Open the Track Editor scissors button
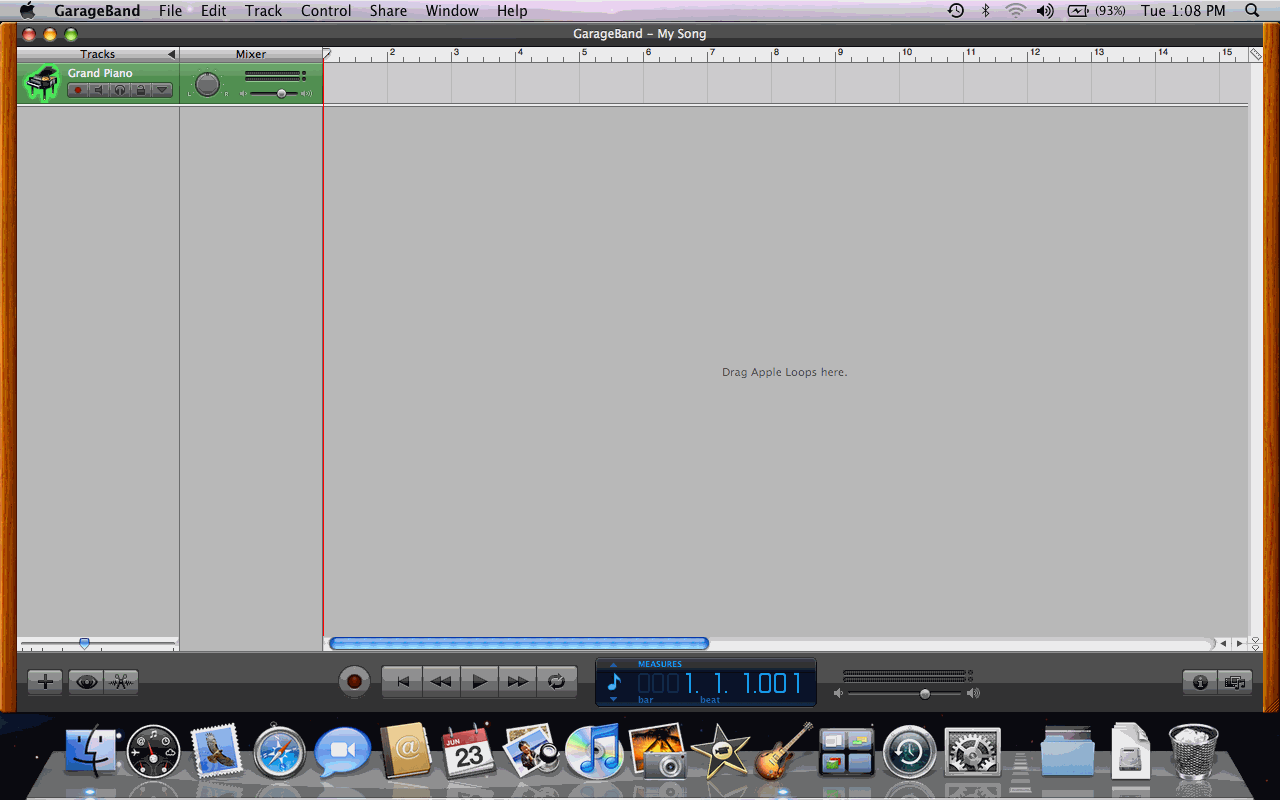Screen dimensions: 1280x800 (121, 682)
